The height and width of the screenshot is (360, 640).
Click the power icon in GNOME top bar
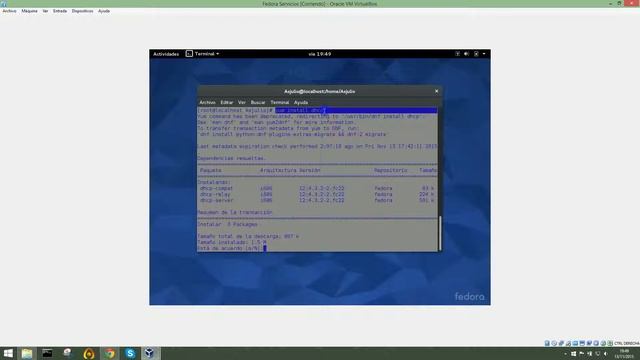[x=476, y=54]
